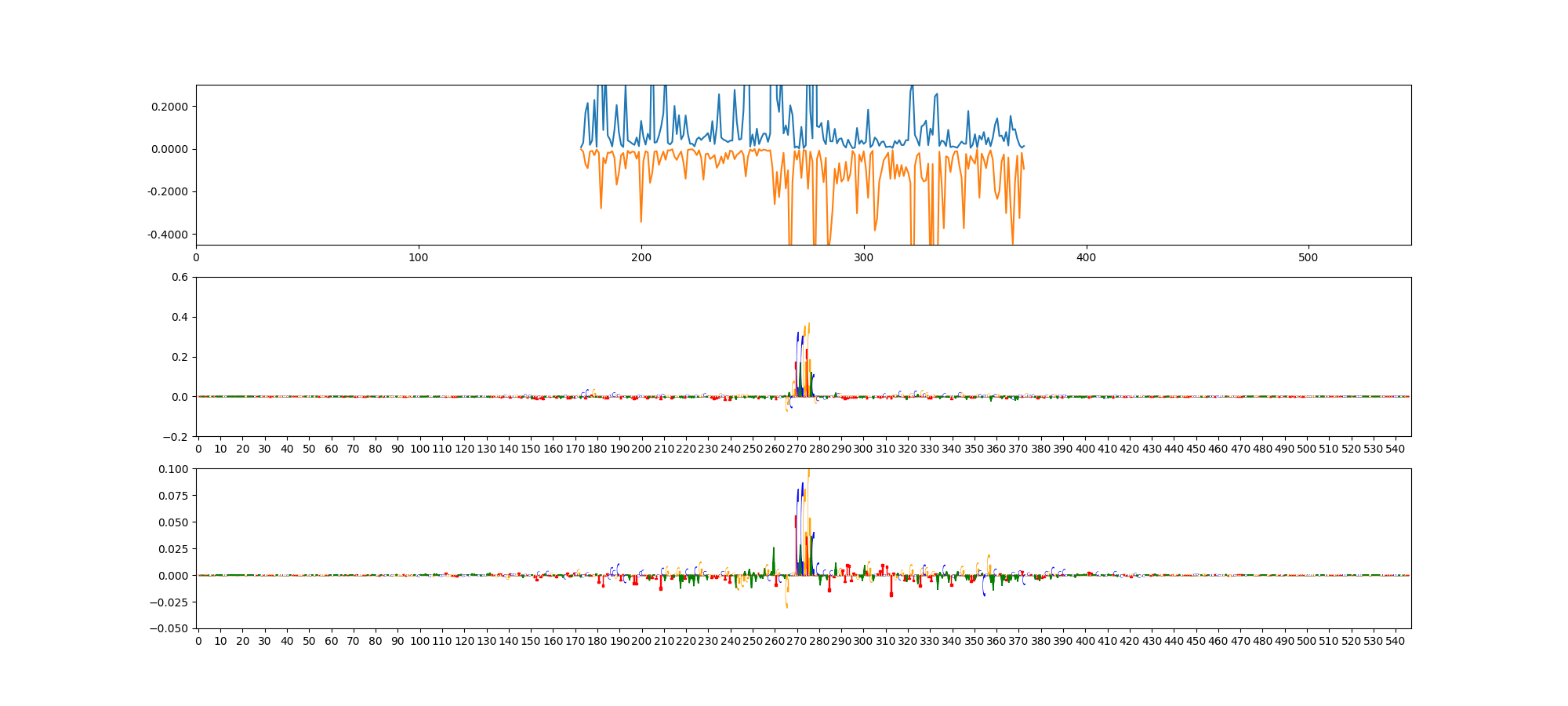Click x-axis tick 400 on top plot

(x=1086, y=257)
